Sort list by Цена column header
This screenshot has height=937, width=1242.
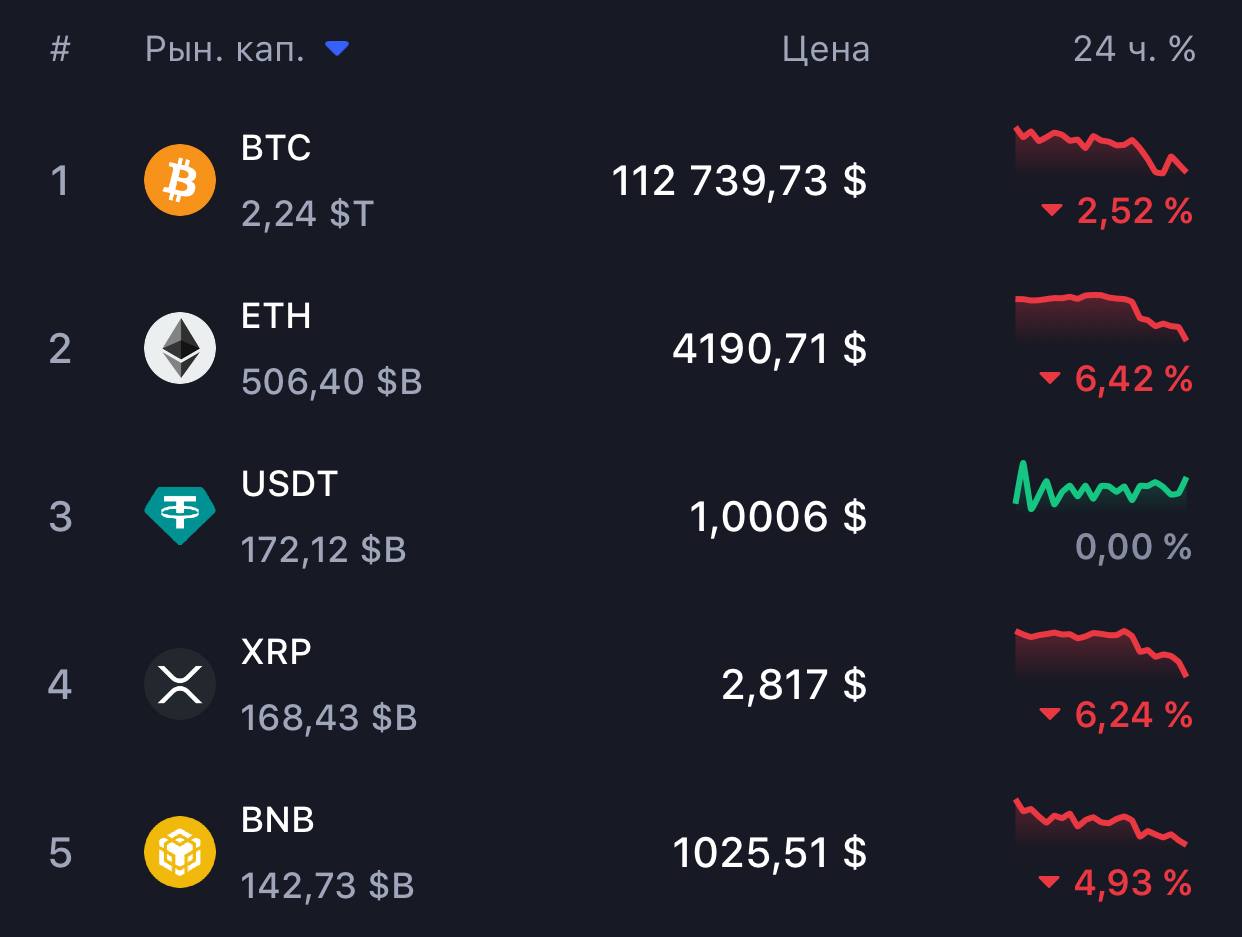825,49
